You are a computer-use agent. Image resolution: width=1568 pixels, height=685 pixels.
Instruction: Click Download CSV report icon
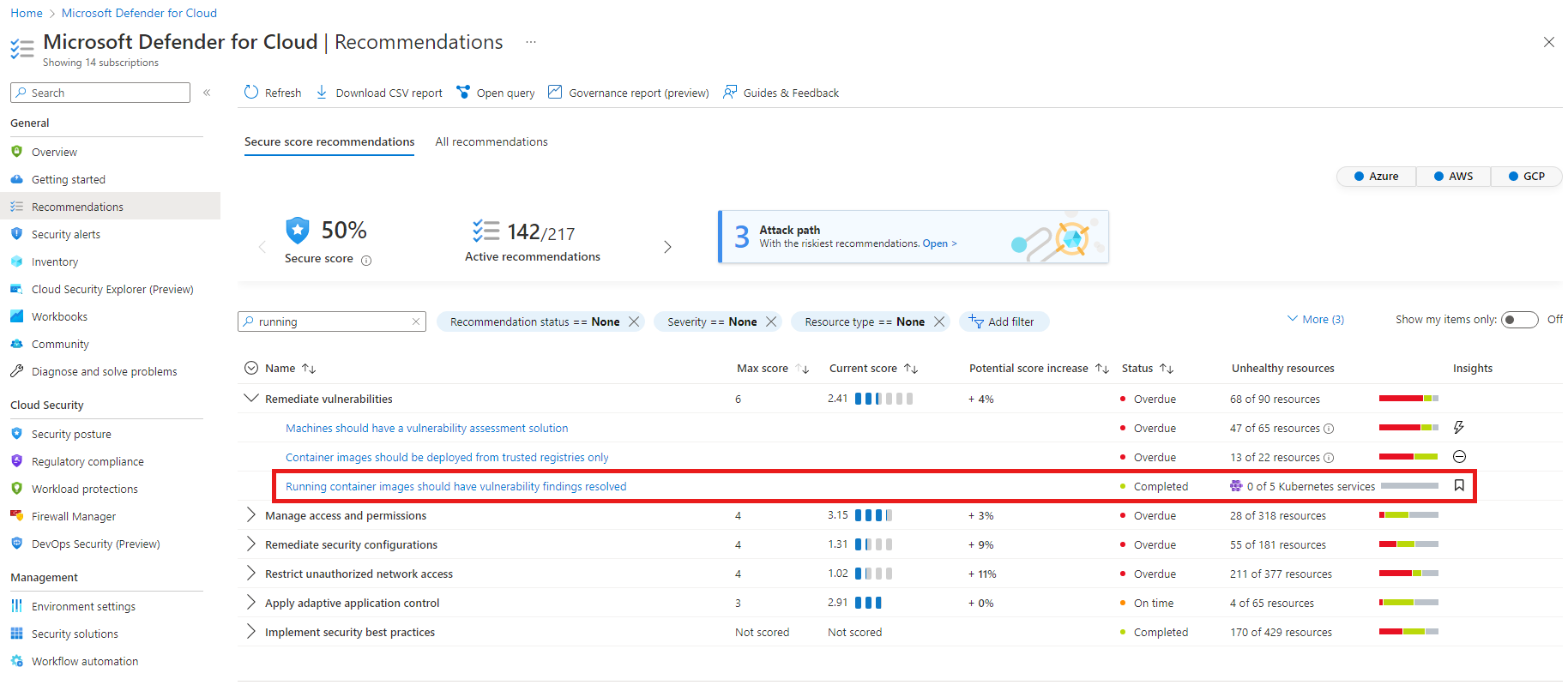(x=322, y=92)
